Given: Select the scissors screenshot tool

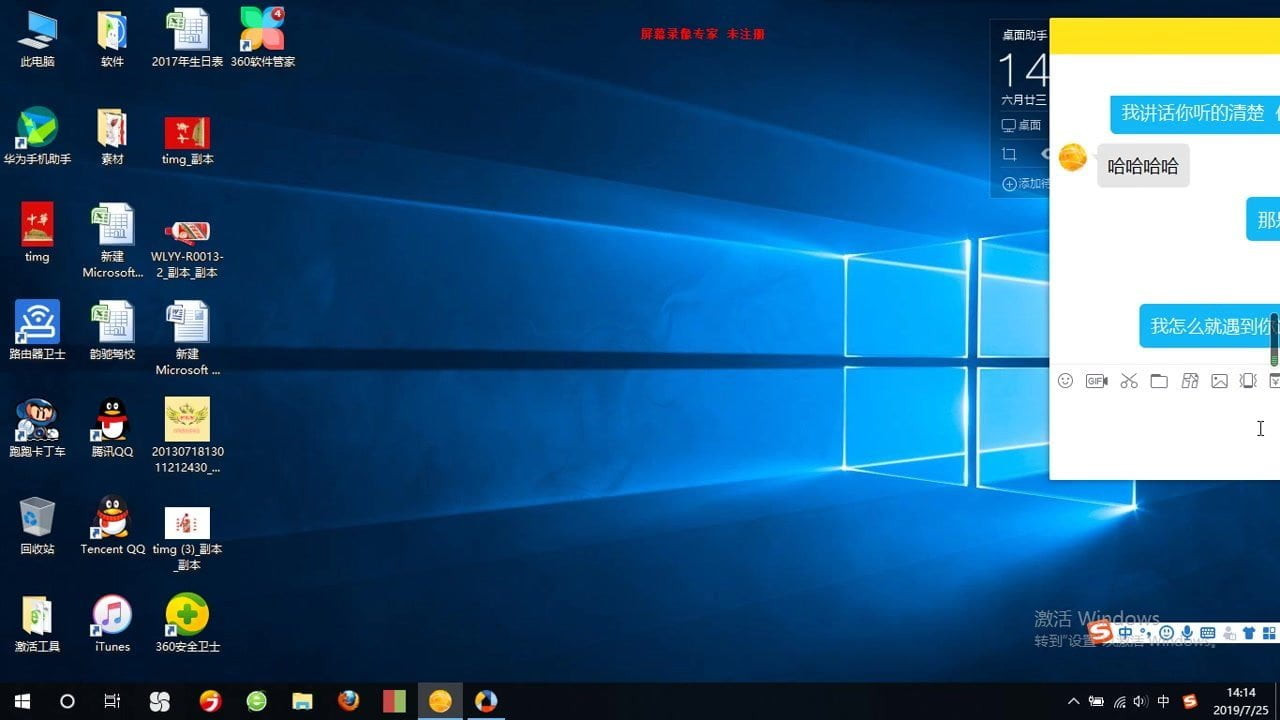Looking at the screenshot, I should [1129, 381].
